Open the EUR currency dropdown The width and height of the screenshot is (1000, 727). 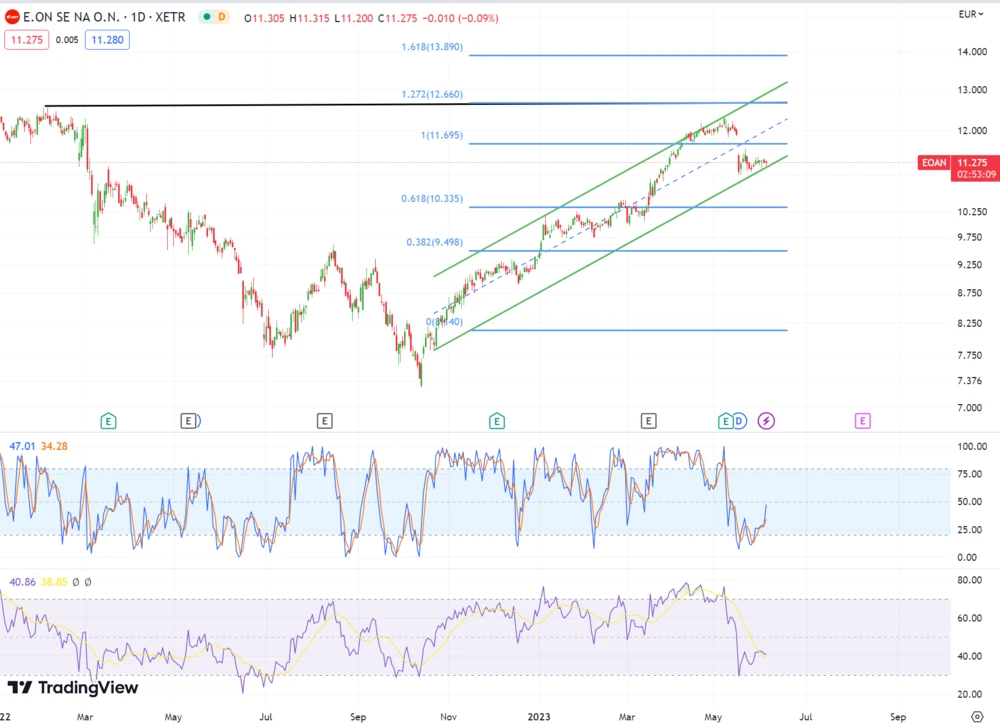(971, 14)
